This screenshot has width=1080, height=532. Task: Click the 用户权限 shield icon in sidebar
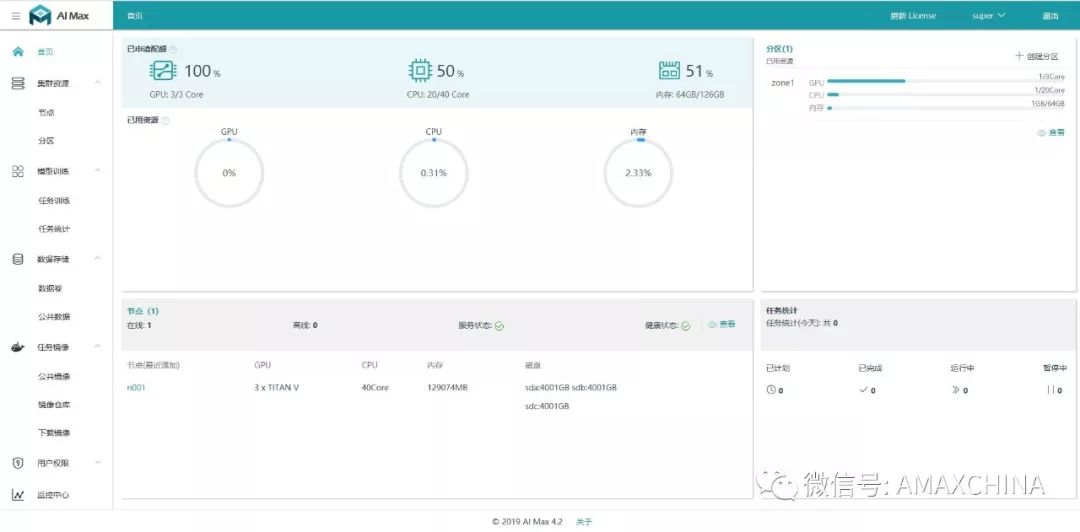coord(19,463)
